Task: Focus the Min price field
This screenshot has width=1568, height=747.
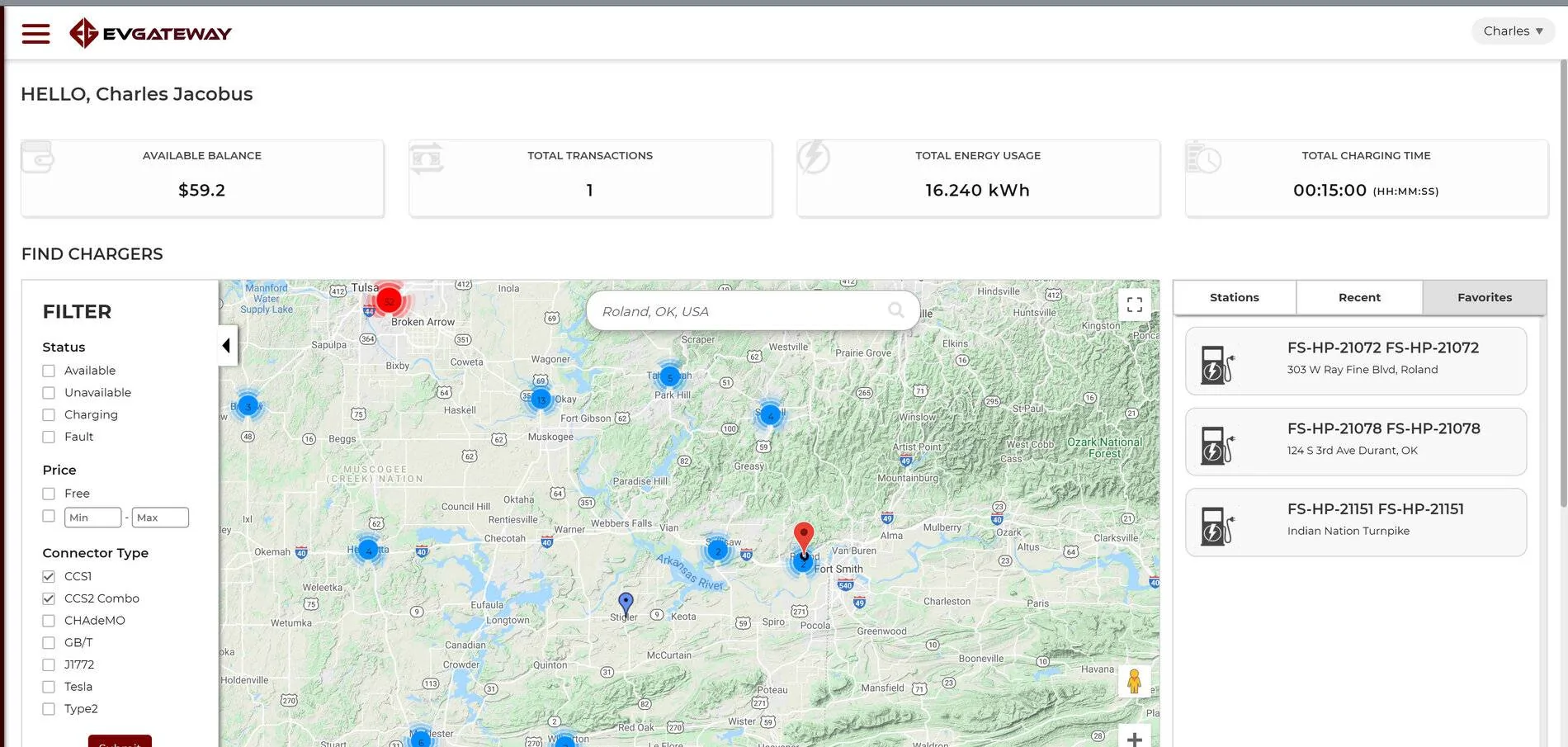Action: [x=92, y=518]
